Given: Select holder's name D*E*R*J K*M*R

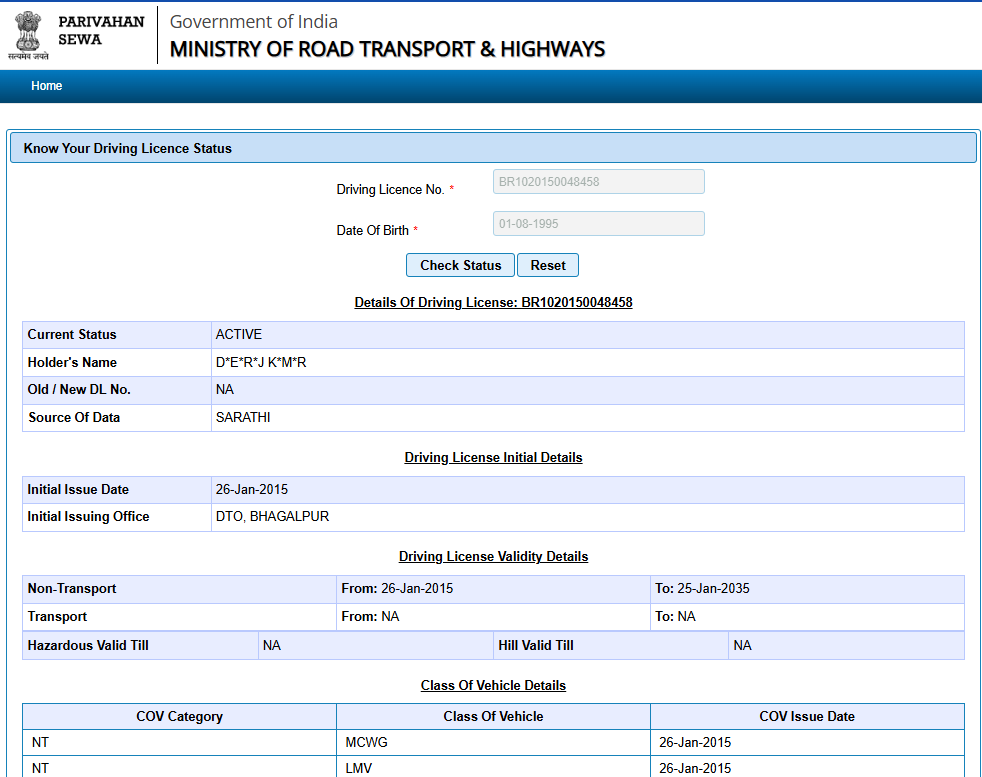Looking at the screenshot, I should click(261, 362).
